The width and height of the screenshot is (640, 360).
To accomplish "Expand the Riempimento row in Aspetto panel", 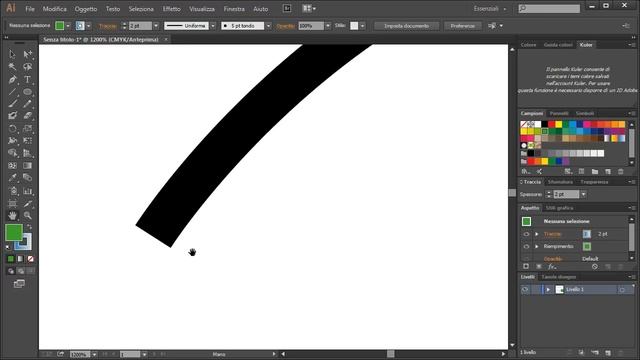I will pos(537,247).
